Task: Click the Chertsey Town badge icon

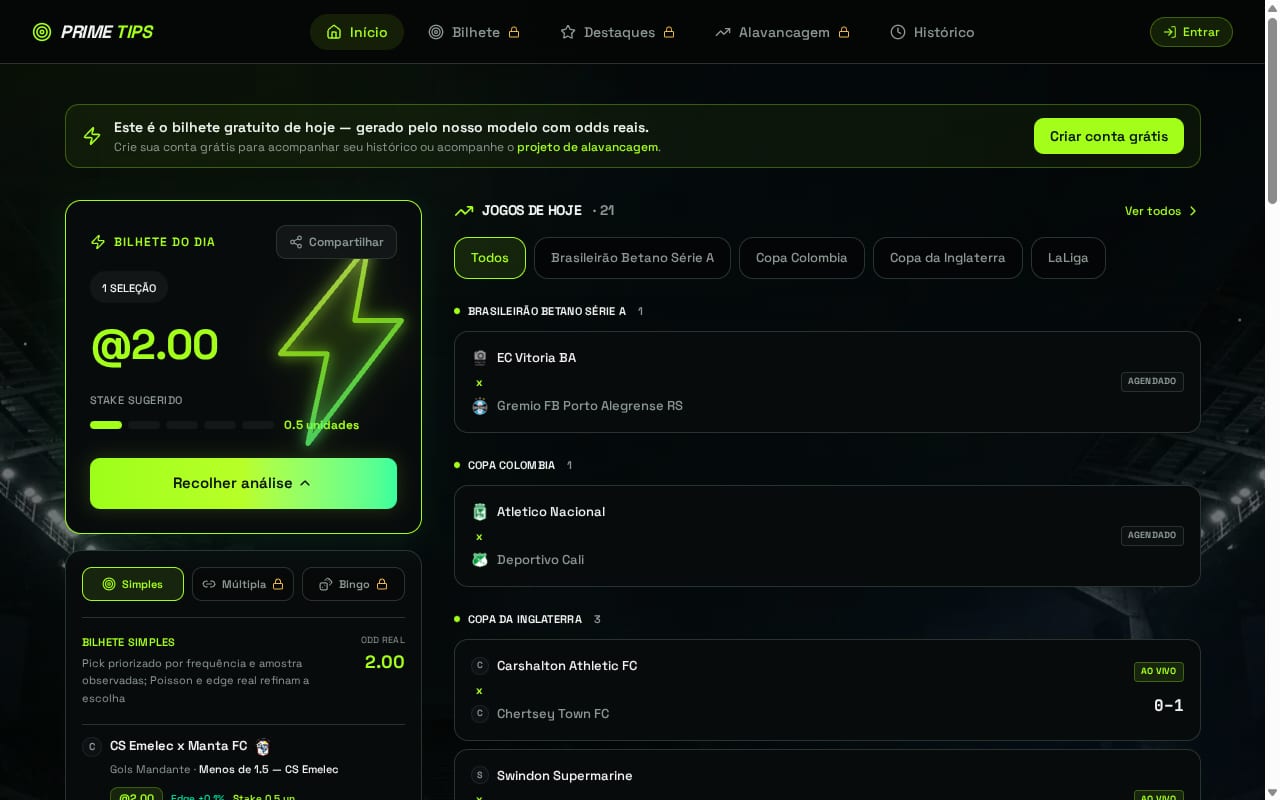Action: [x=480, y=714]
